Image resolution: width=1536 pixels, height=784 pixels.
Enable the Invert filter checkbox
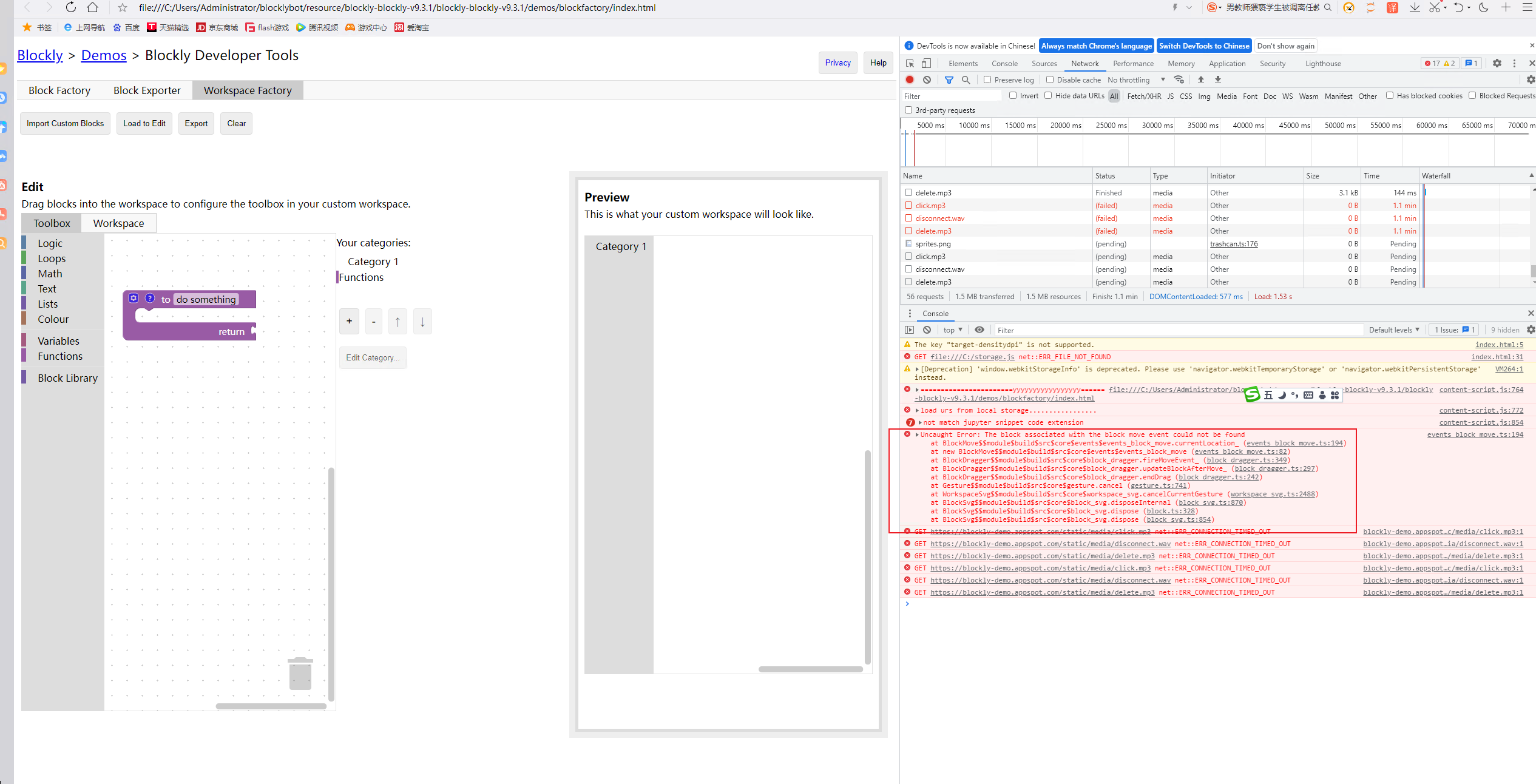(1013, 95)
